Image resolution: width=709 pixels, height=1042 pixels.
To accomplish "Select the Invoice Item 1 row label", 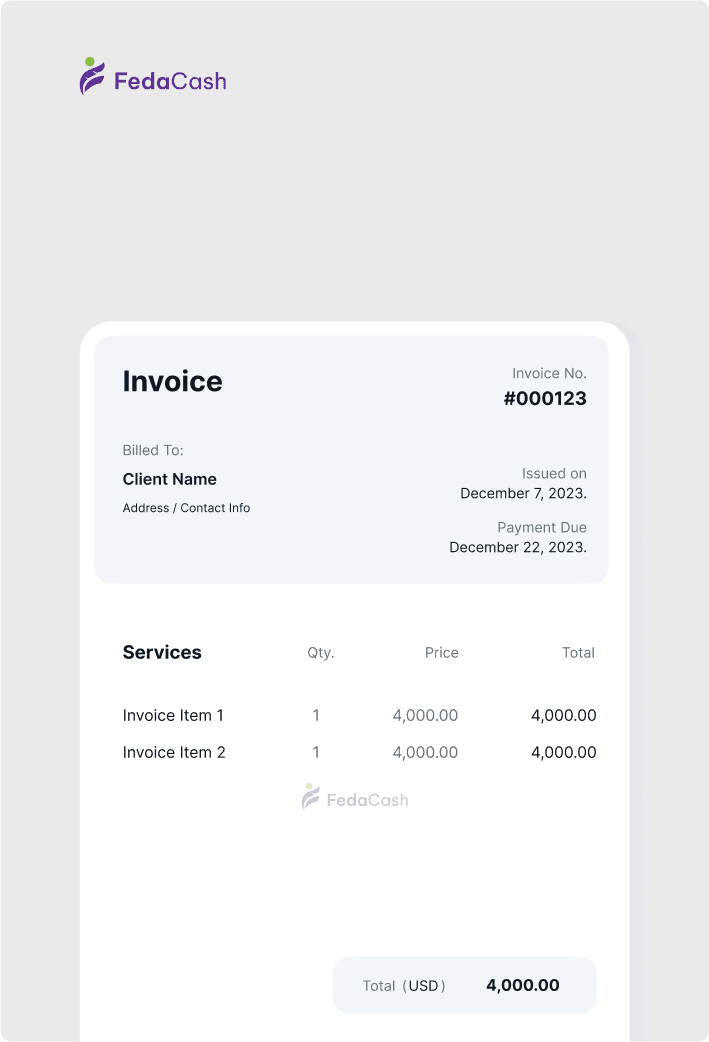I will (x=173, y=715).
